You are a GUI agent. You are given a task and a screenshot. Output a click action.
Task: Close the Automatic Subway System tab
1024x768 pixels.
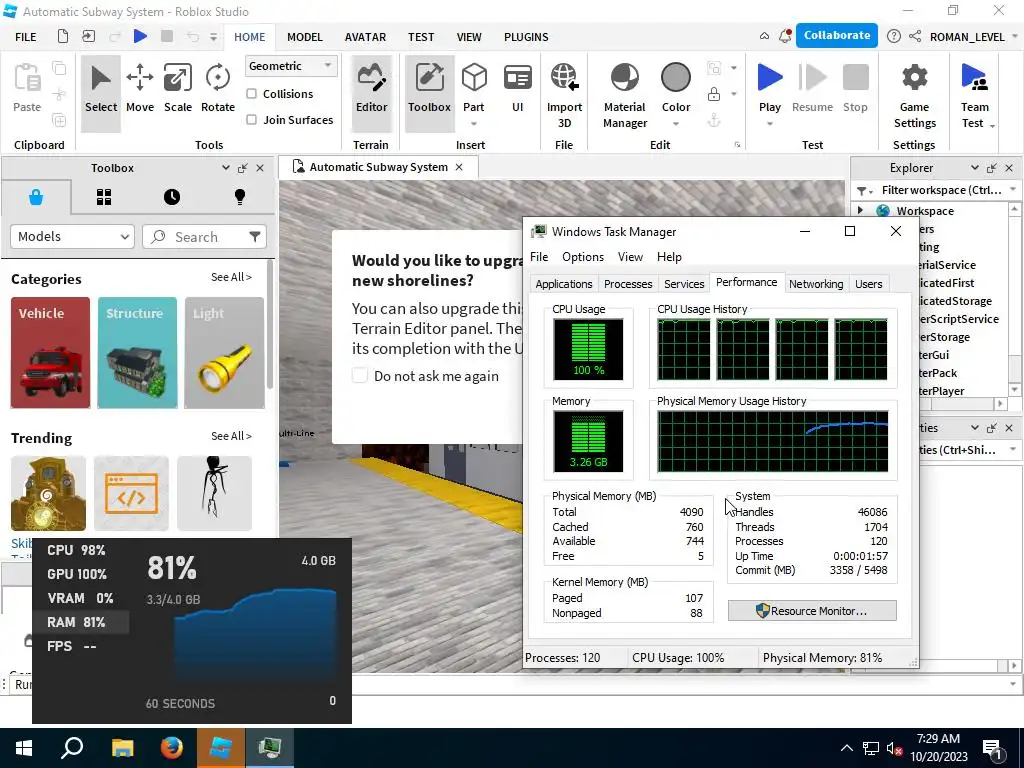point(459,167)
